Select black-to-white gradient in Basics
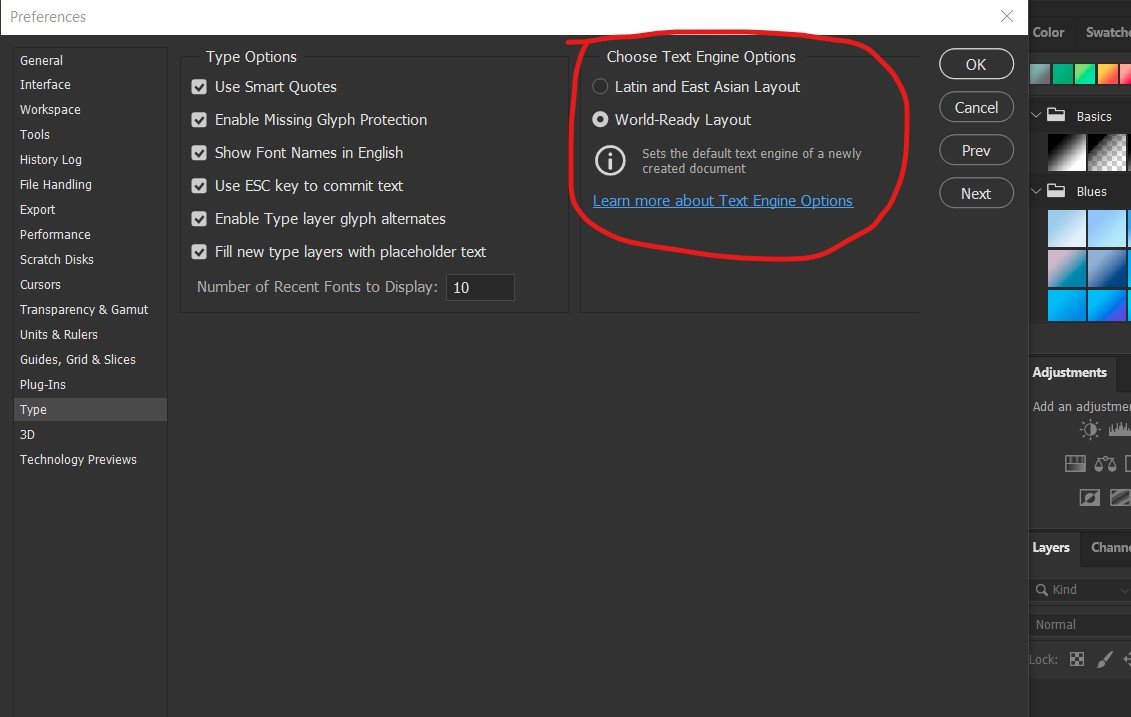This screenshot has height=717, width=1131. point(1066,152)
